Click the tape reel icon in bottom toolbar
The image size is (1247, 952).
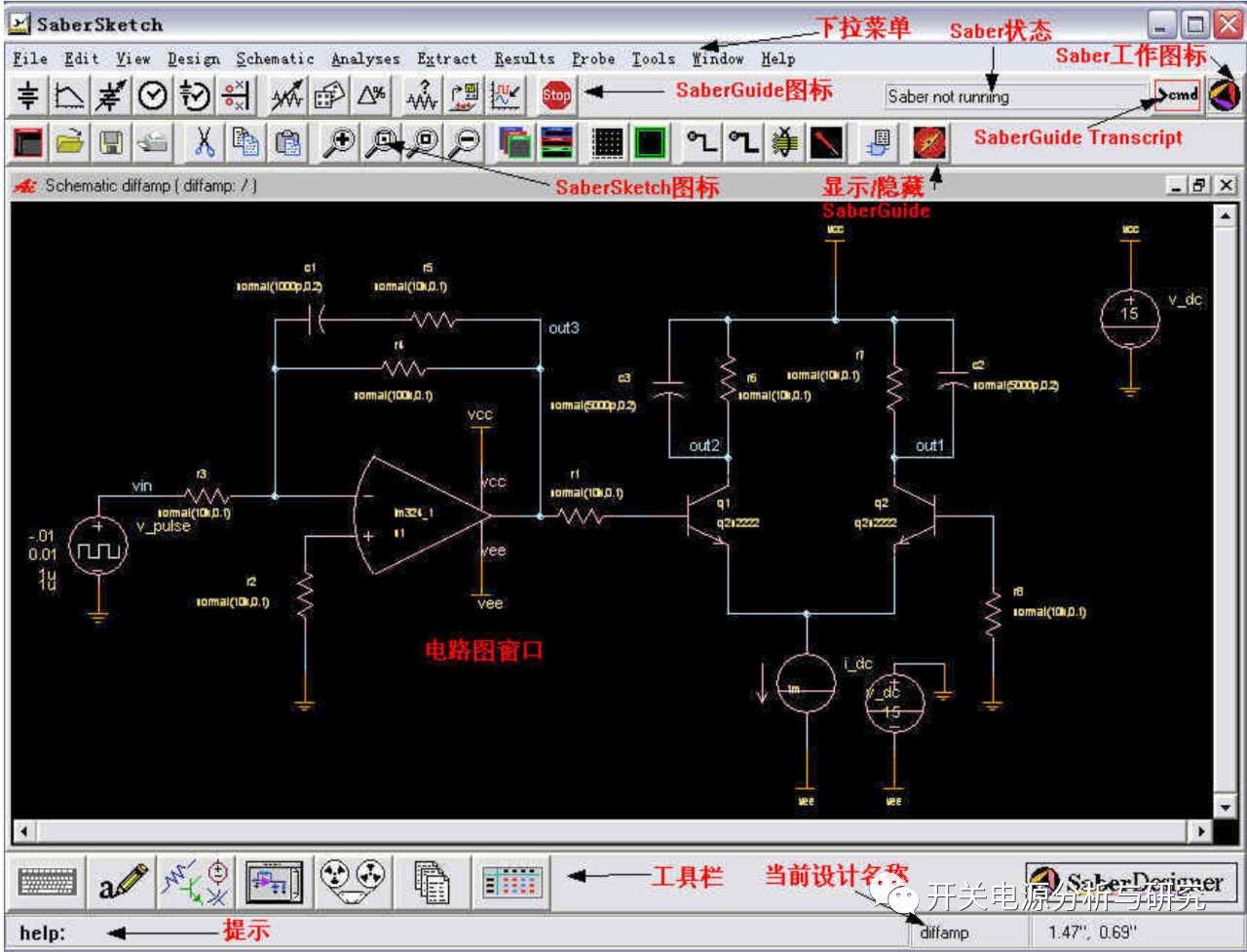(353, 882)
